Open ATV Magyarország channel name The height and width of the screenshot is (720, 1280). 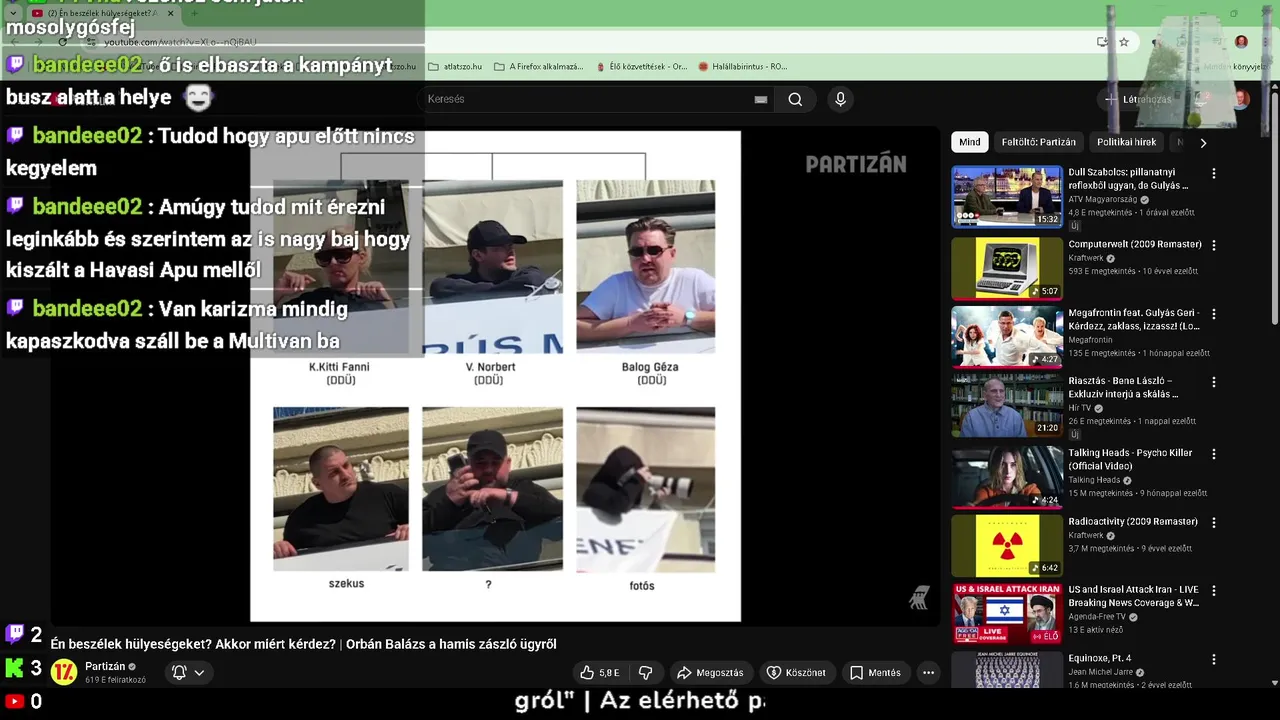tap(1104, 200)
